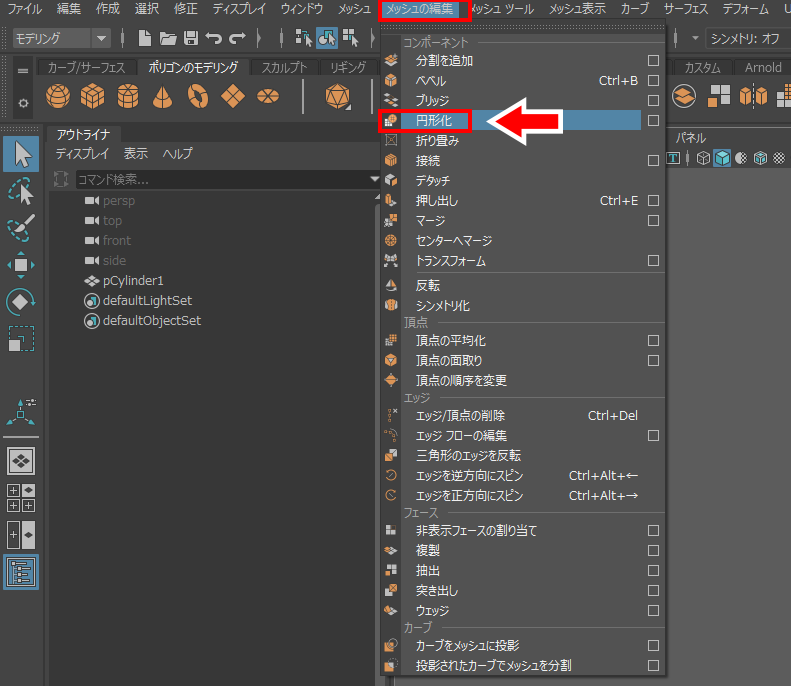Open option box for 円形化
Screen dimensions: 791x686
tap(653, 120)
